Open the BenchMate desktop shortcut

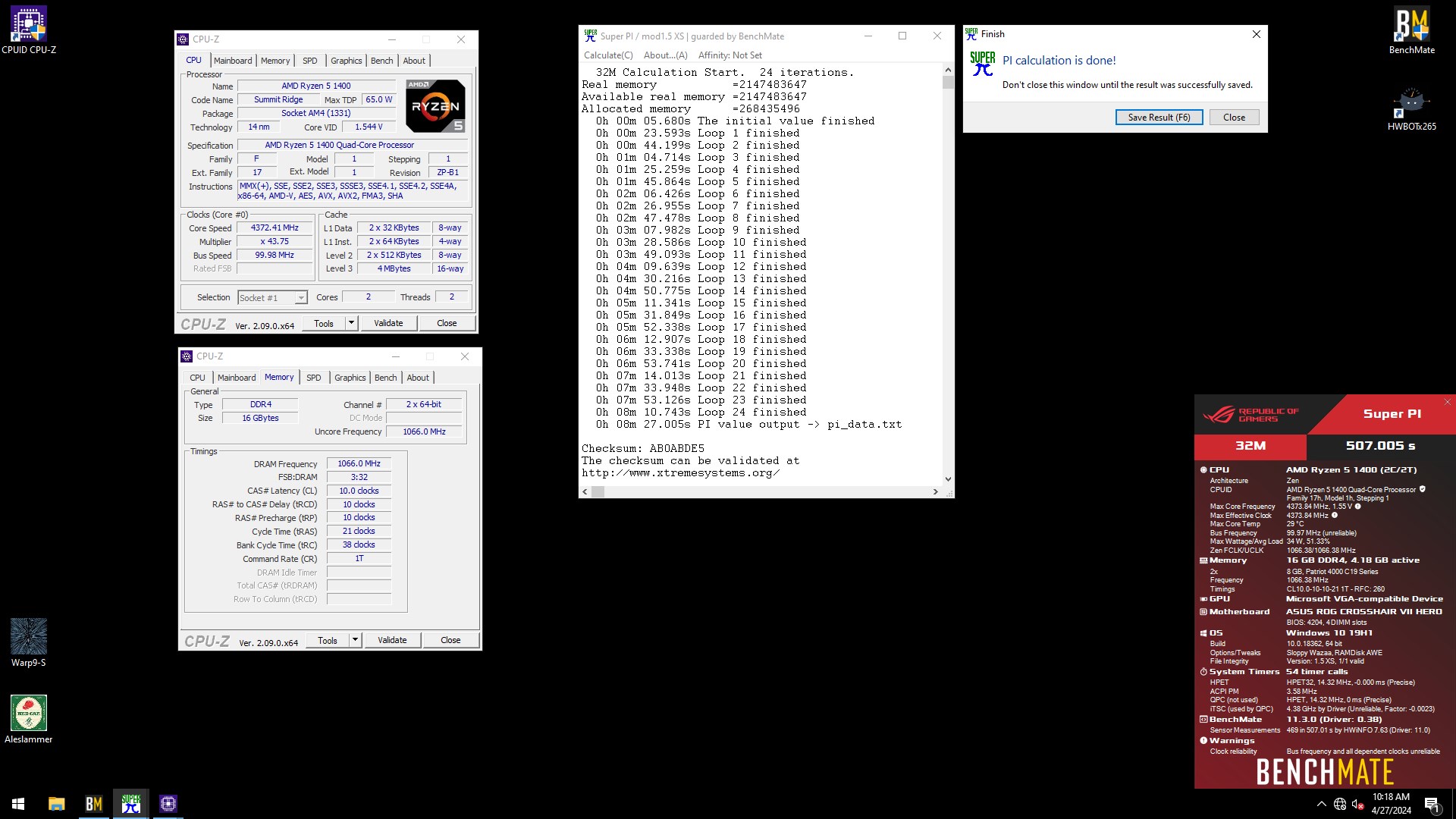(1411, 30)
